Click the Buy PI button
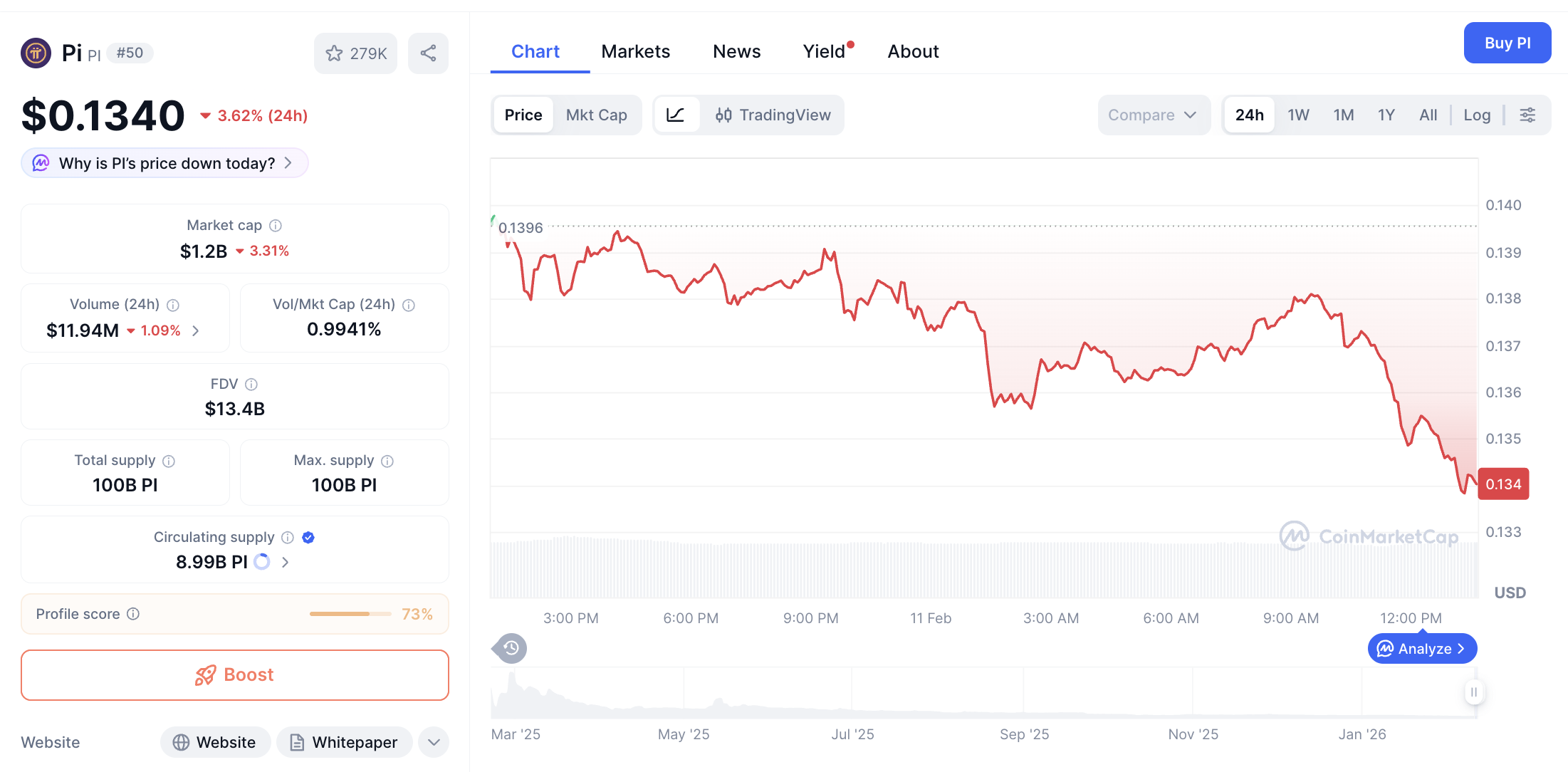1568x772 pixels. coord(1507,43)
